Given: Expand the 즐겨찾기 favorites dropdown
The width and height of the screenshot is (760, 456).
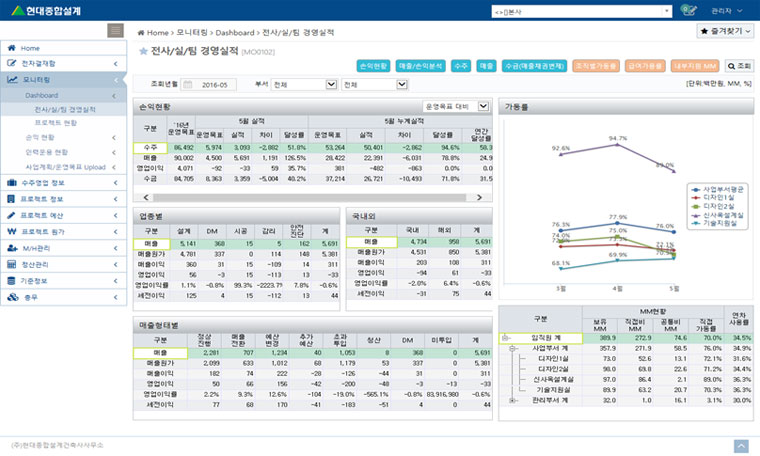Looking at the screenshot, I should point(724,32).
